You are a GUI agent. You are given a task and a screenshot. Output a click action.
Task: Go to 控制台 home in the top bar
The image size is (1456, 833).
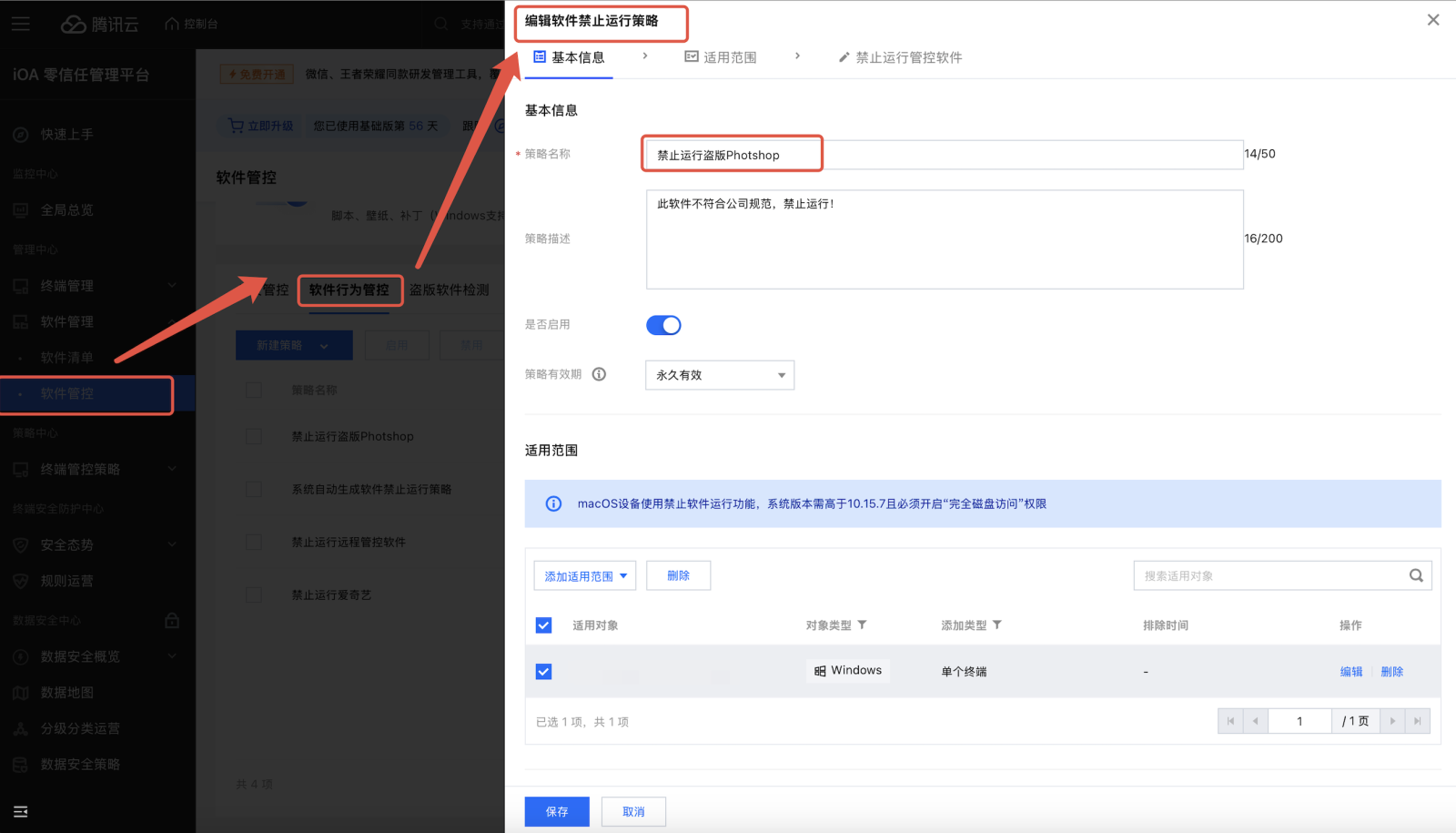(191, 25)
